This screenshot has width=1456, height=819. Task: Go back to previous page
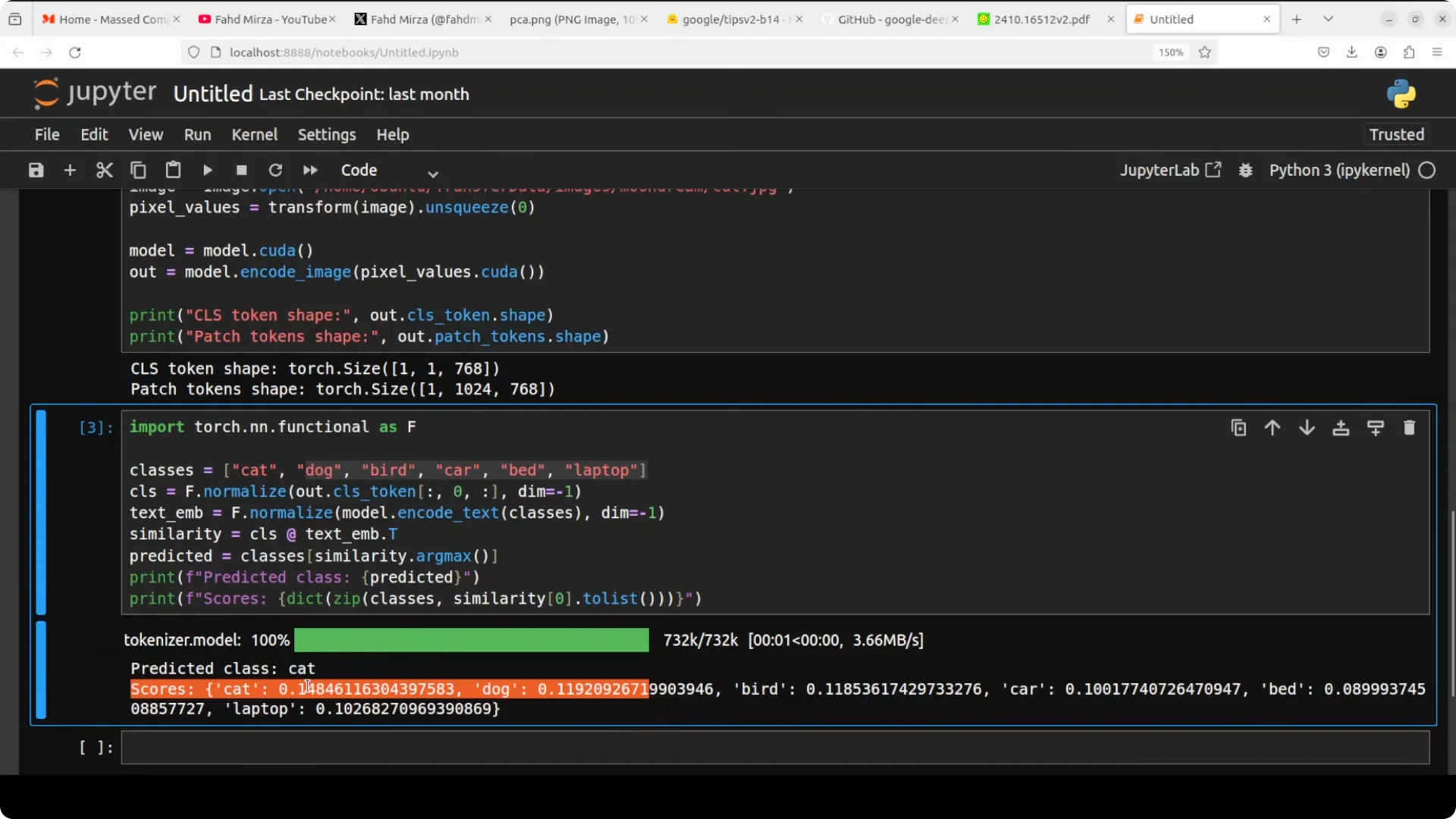pyautogui.click(x=18, y=52)
